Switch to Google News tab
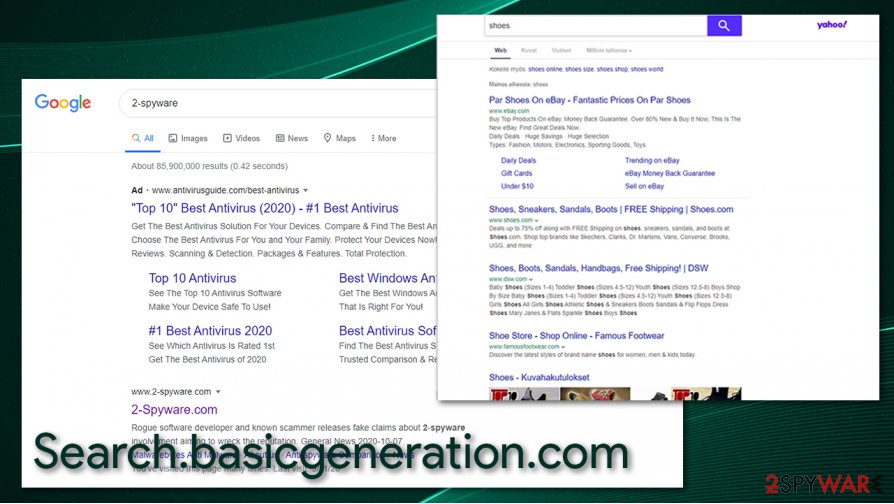Image resolution: width=894 pixels, height=504 pixels. (x=292, y=138)
